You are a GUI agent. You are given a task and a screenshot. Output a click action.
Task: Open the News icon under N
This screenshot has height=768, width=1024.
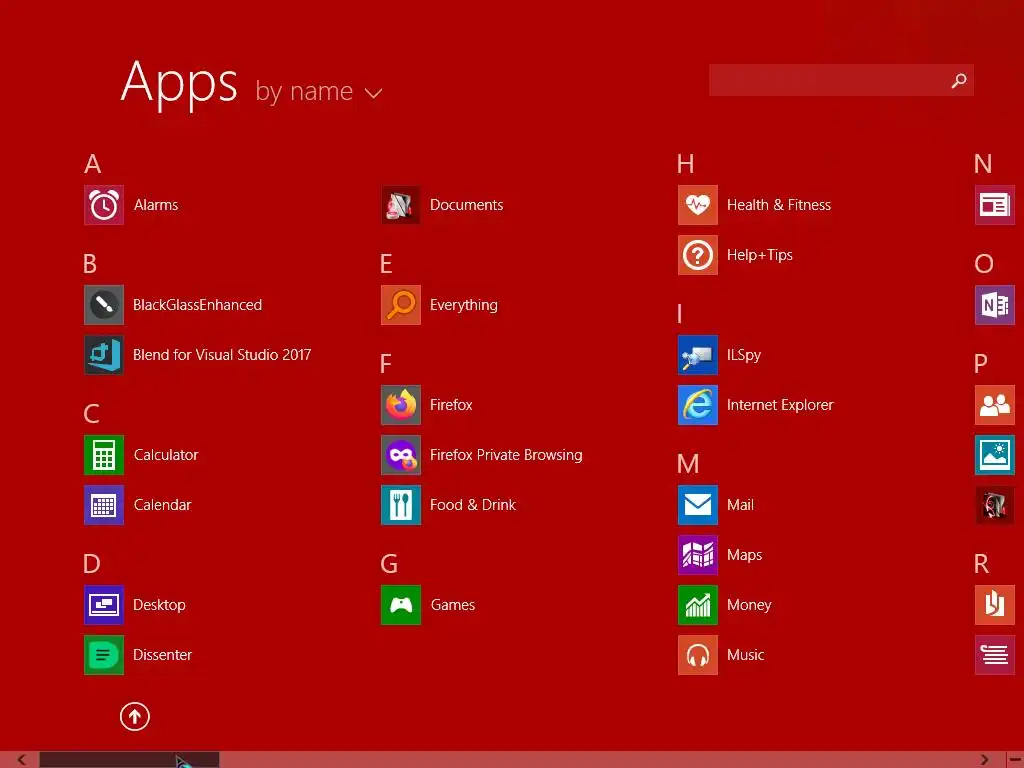click(995, 205)
